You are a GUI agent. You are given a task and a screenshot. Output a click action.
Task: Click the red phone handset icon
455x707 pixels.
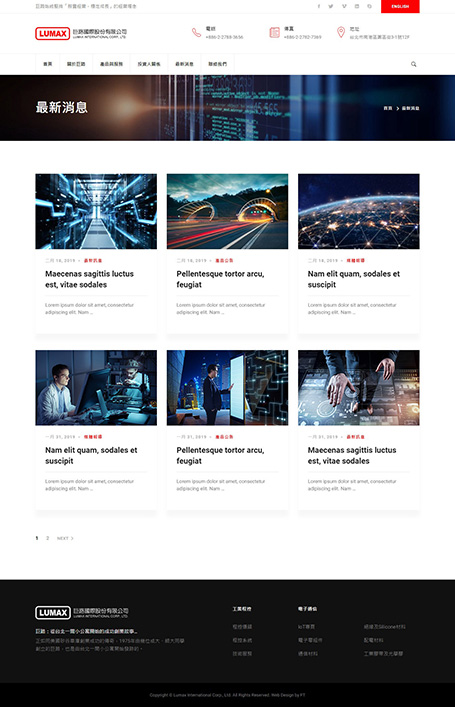coord(196,32)
